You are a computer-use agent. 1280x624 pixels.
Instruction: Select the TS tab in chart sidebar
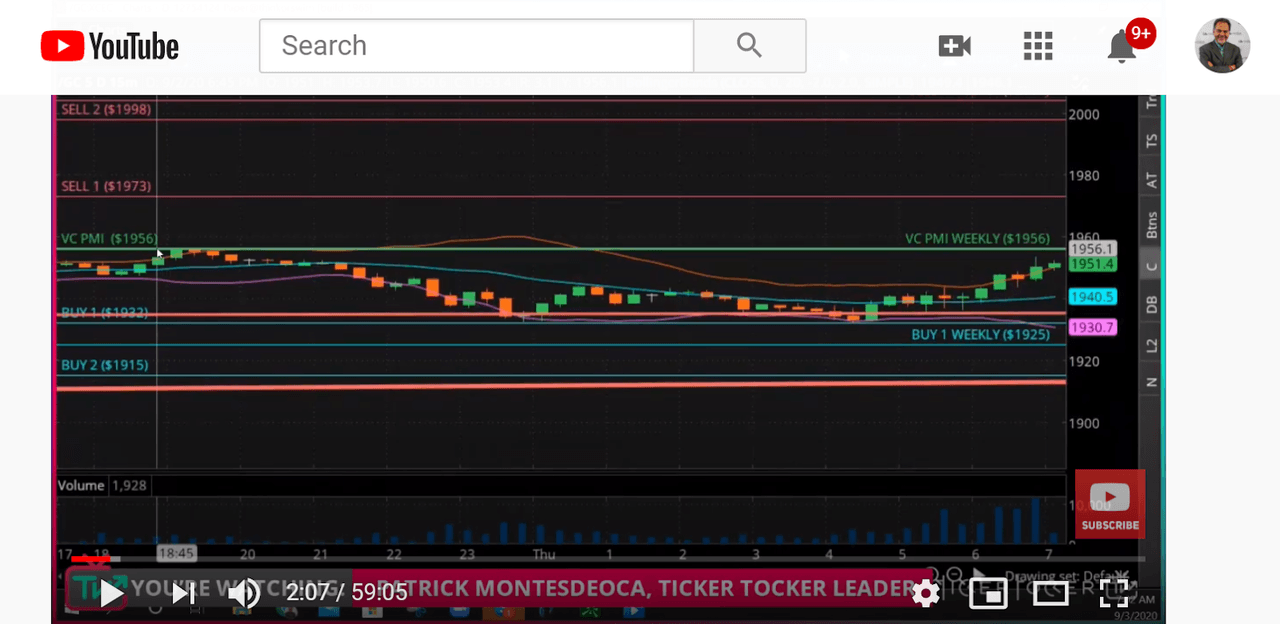1152,141
